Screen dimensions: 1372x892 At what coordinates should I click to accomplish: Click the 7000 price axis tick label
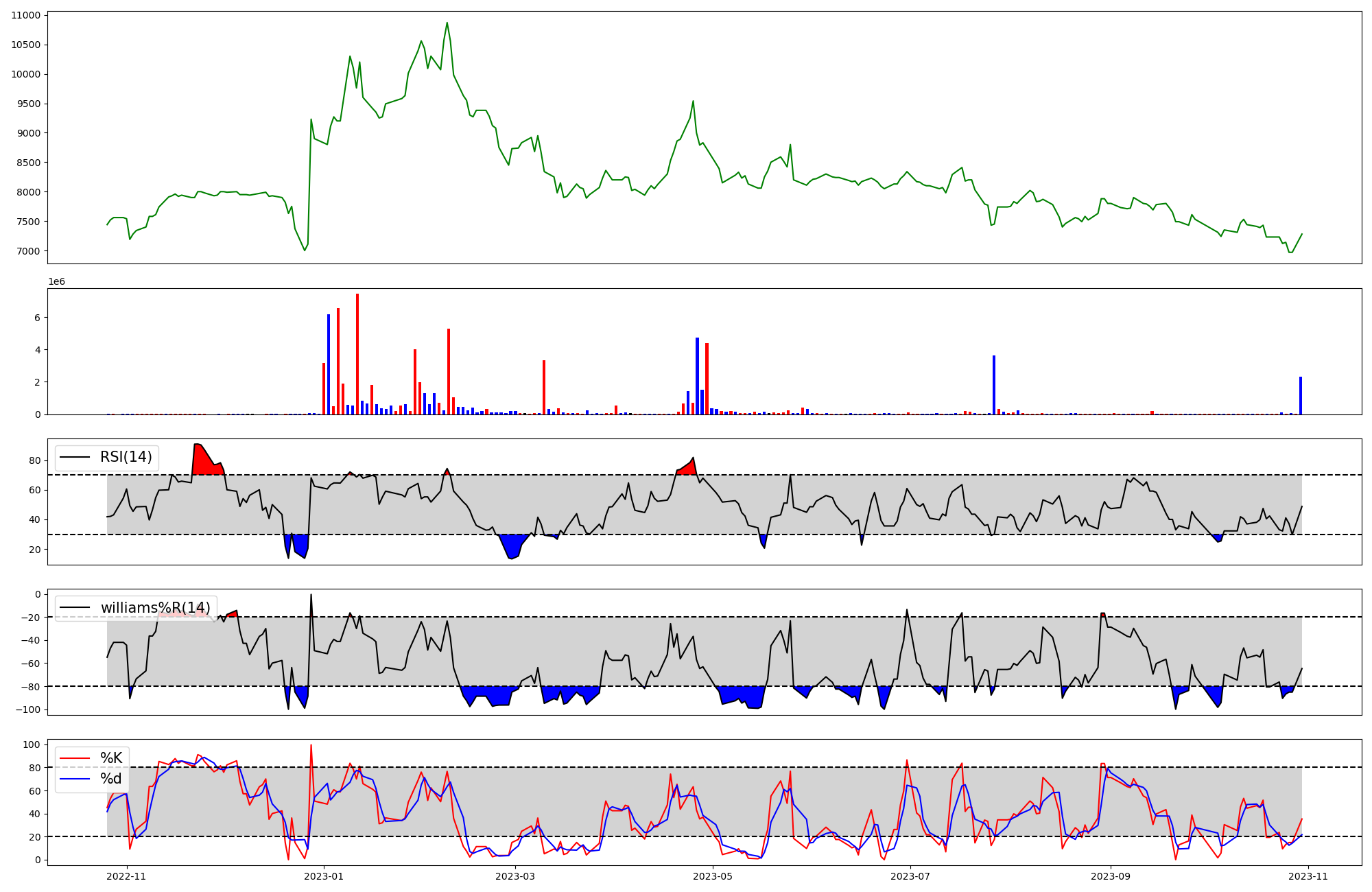coord(28,251)
